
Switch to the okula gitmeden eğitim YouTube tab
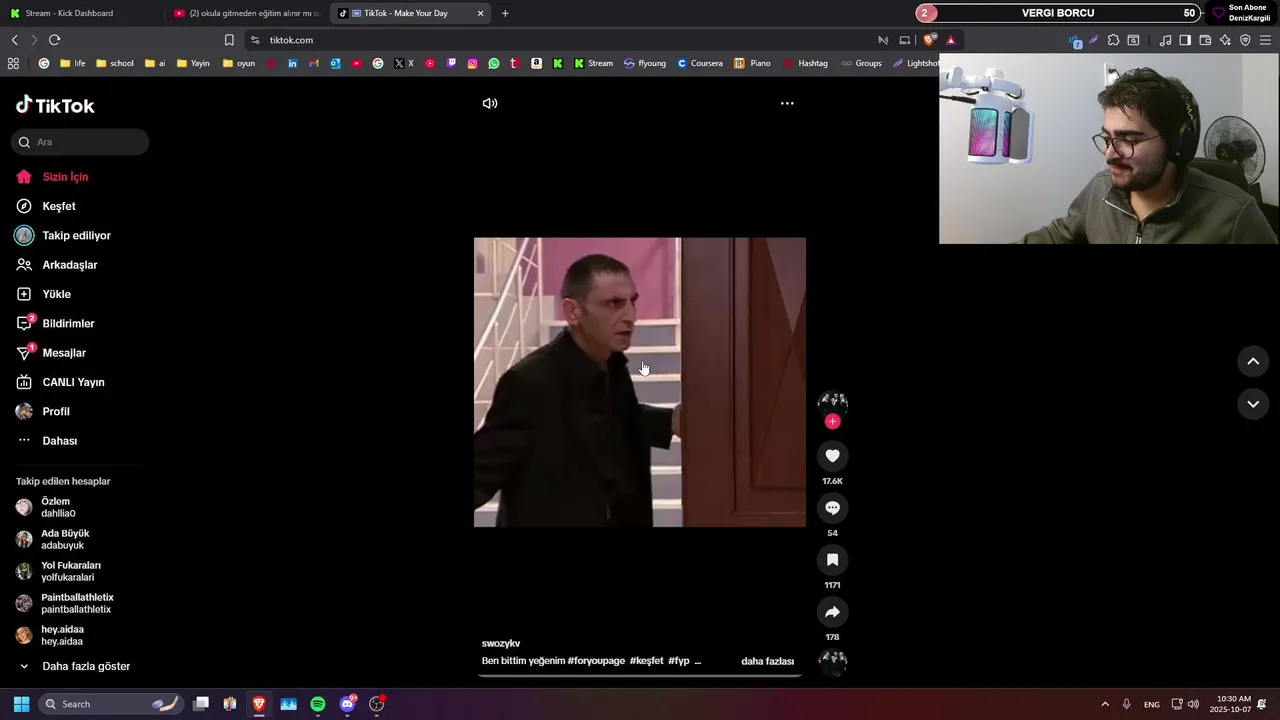click(x=246, y=13)
